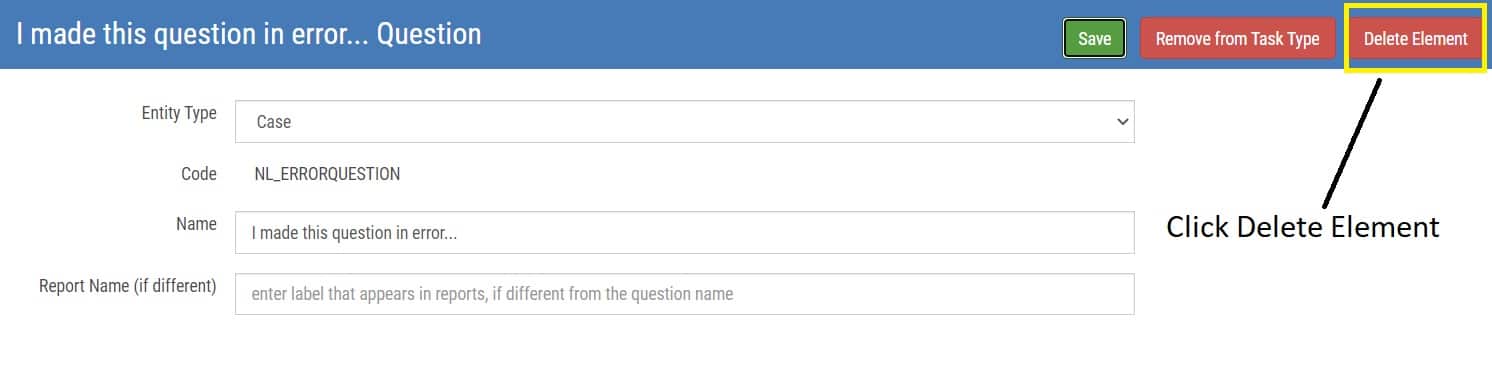Click the 'Click Delete Element' annotation text
Viewport: 1492px width, 389px height.
[1303, 227]
